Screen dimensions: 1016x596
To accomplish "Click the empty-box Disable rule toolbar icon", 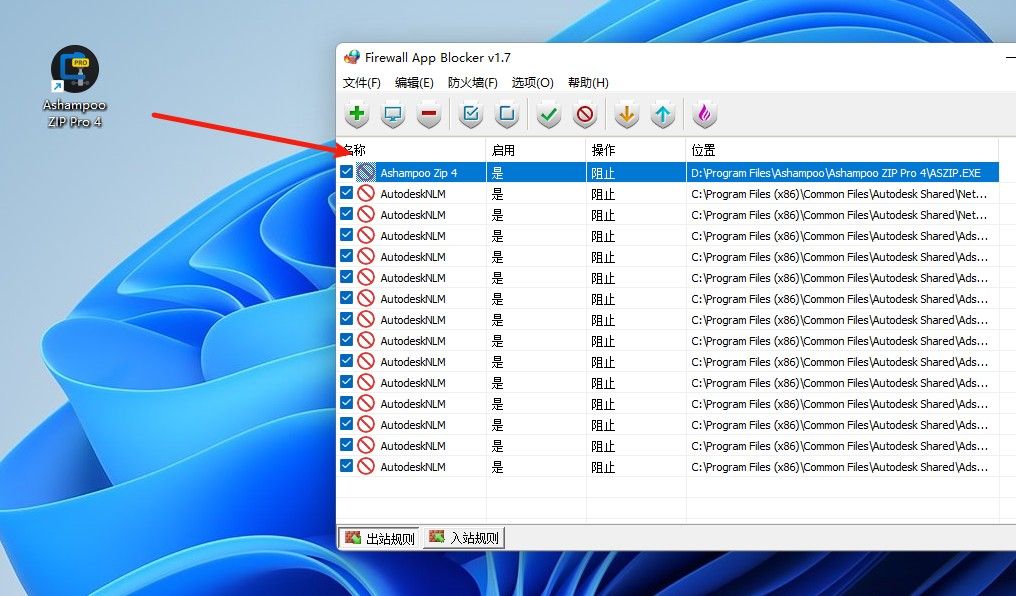I will pyautogui.click(x=507, y=115).
